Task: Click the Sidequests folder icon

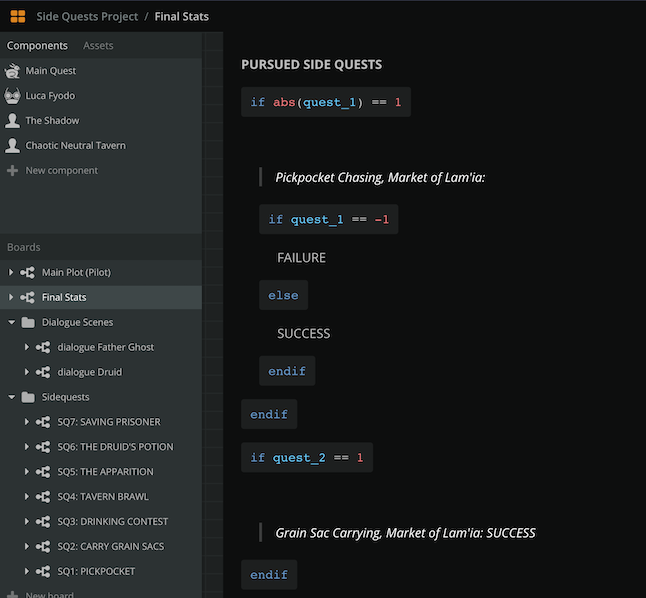Action: tap(28, 397)
